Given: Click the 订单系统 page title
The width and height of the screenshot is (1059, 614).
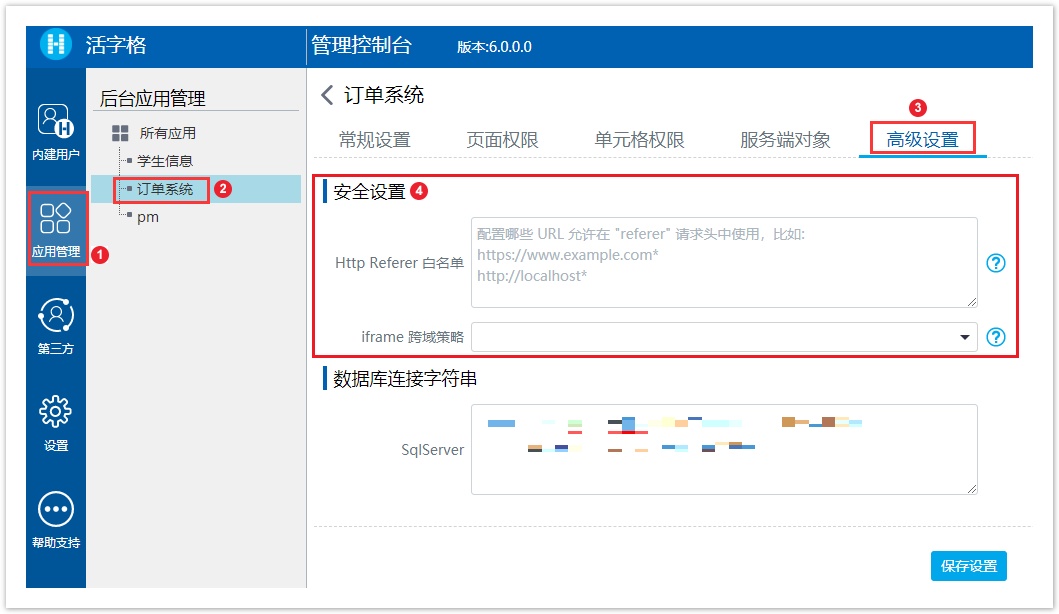Looking at the screenshot, I should pos(384,95).
